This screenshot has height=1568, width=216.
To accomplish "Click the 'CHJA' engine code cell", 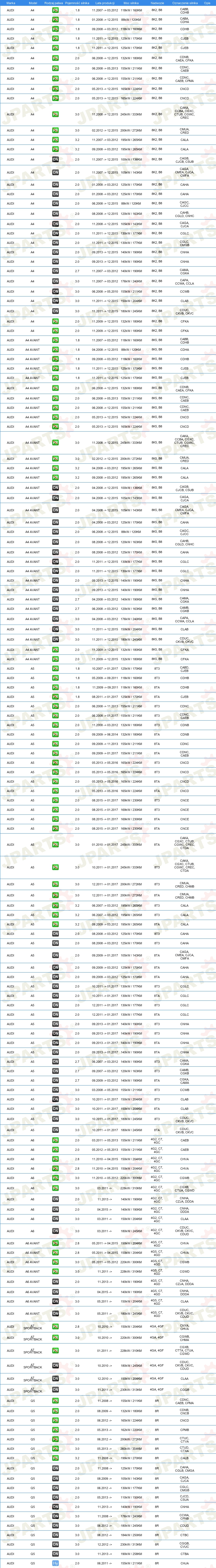I will pos(185,1563).
